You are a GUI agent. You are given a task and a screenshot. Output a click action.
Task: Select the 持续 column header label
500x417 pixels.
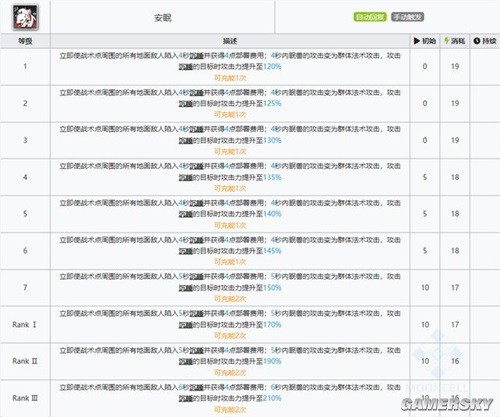pos(489,41)
